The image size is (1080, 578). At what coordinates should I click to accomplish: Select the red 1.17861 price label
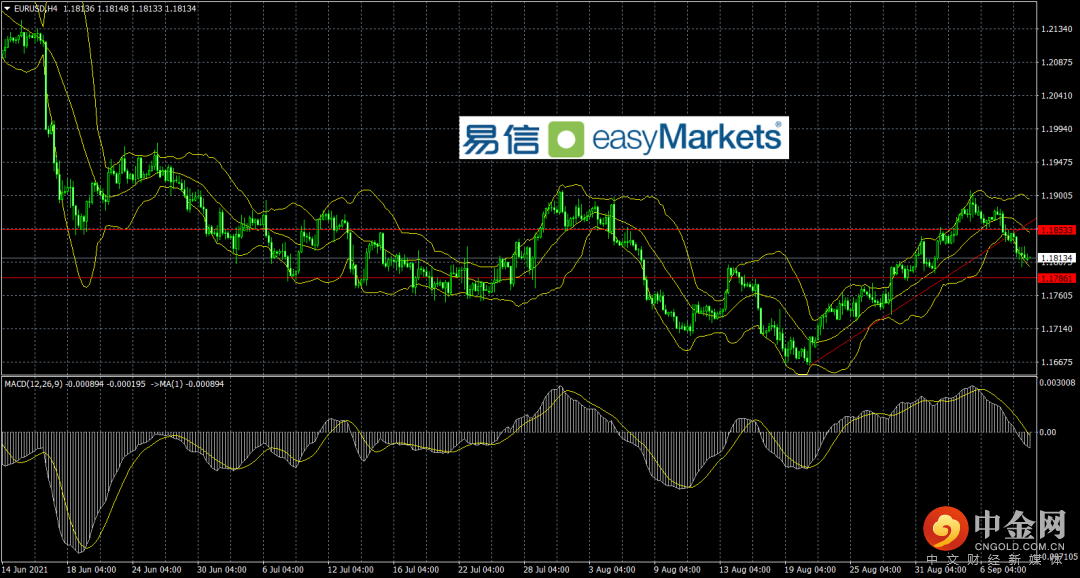pyautogui.click(x=1057, y=278)
